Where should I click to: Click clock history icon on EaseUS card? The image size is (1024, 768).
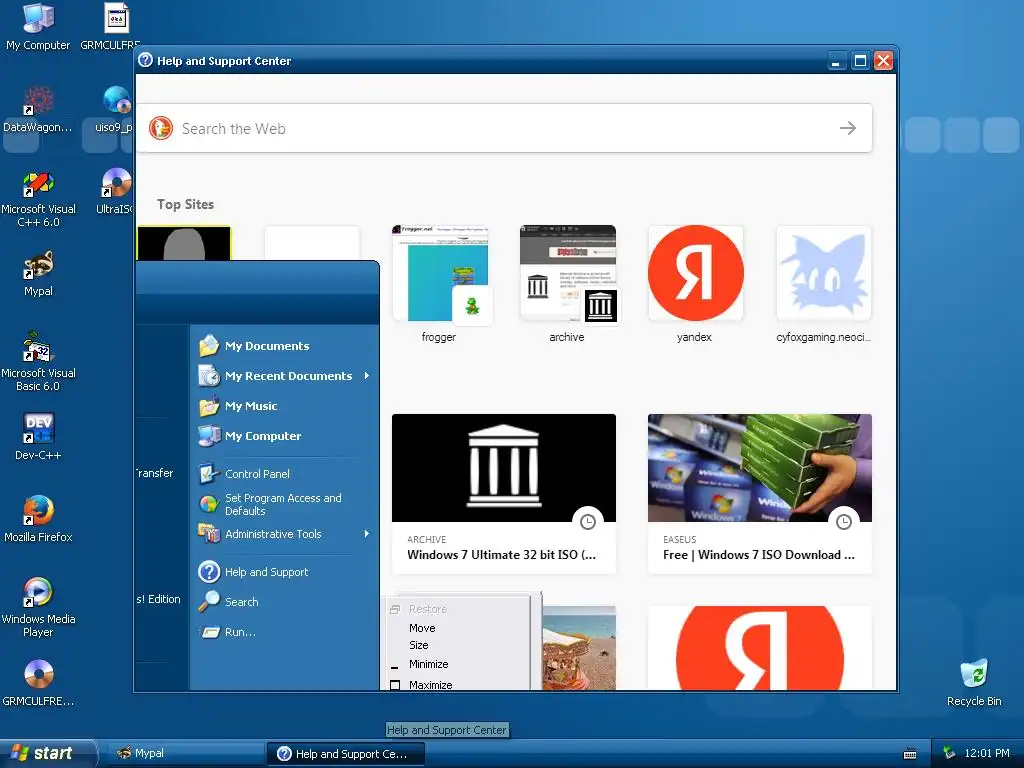[844, 522]
